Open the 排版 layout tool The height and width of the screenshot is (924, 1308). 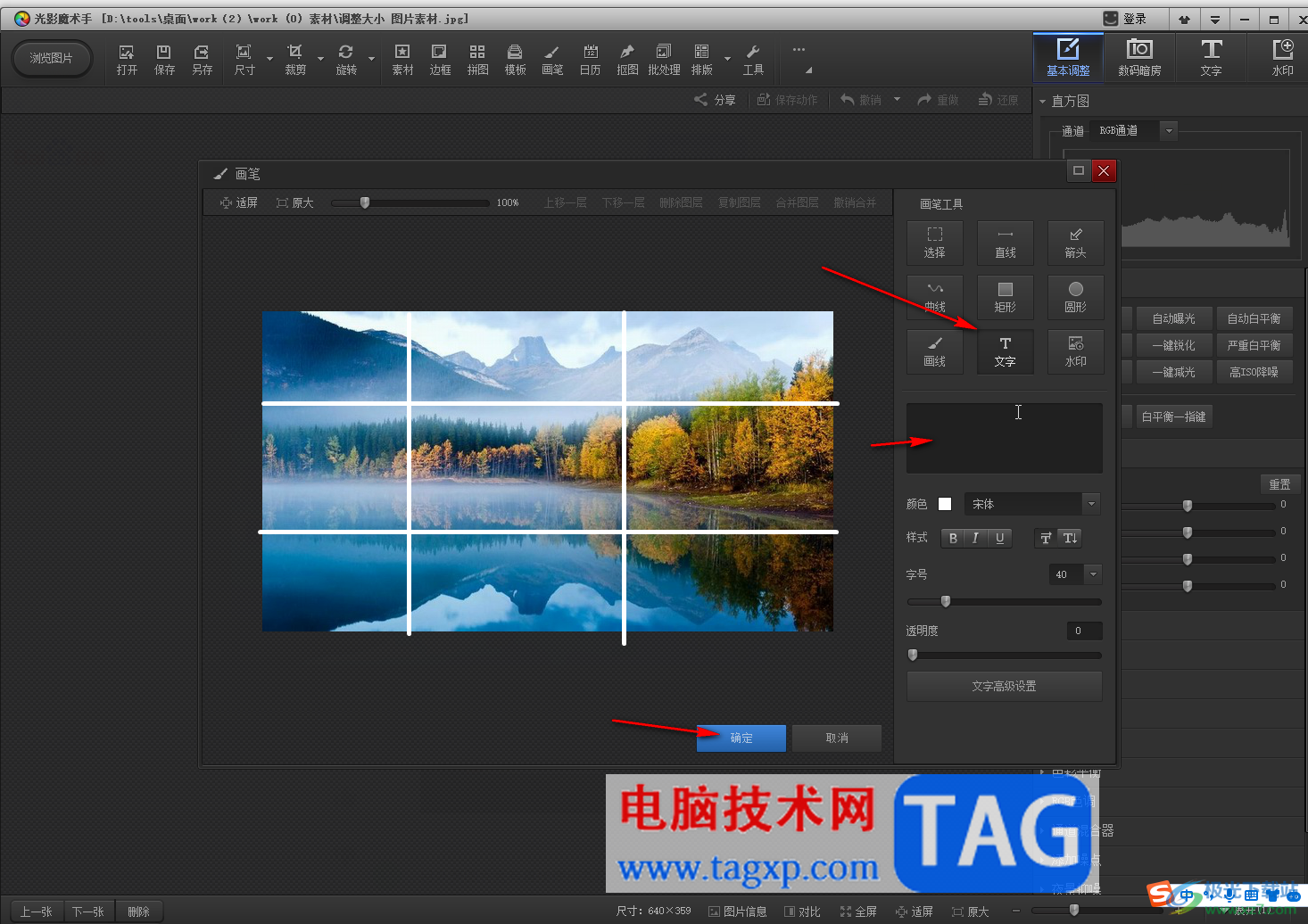(702, 60)
